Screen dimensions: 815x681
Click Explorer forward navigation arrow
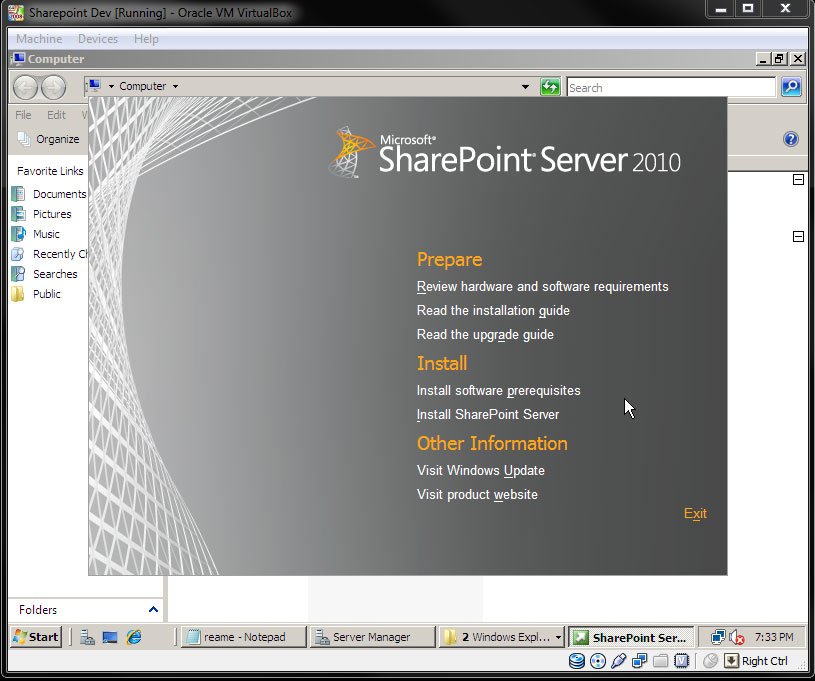[x=54, y=87]
